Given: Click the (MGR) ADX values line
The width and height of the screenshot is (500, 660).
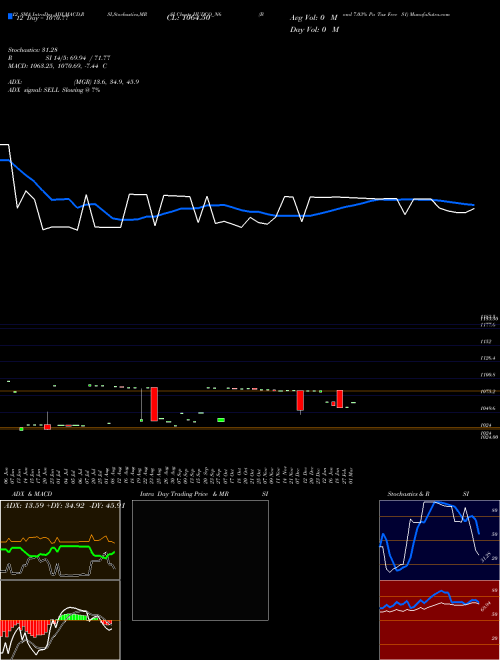Looking at the screenshot, I should 74,82.
